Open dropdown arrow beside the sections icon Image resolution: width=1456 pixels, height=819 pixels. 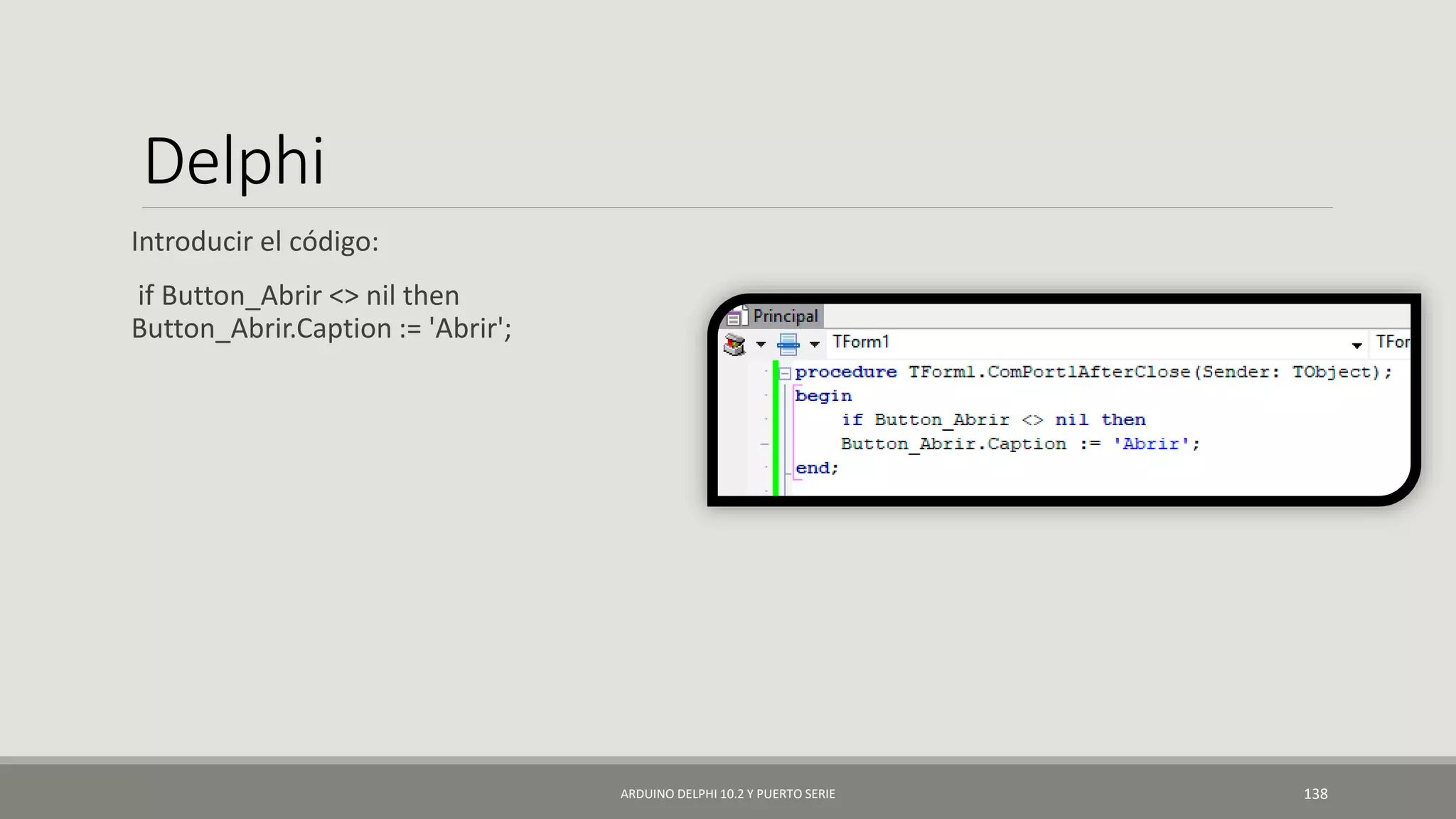click(761, 345)
